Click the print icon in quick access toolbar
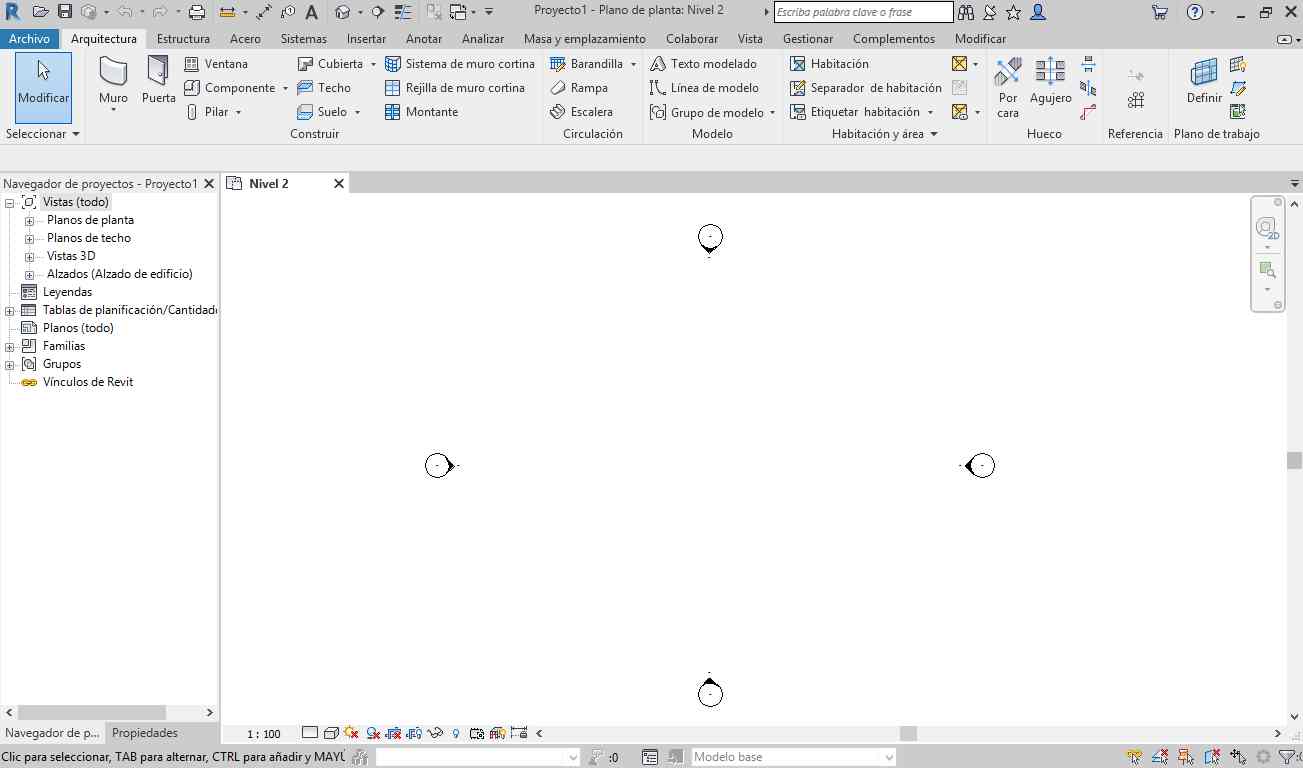The image size is (1303, 768). tap(197, 12)
